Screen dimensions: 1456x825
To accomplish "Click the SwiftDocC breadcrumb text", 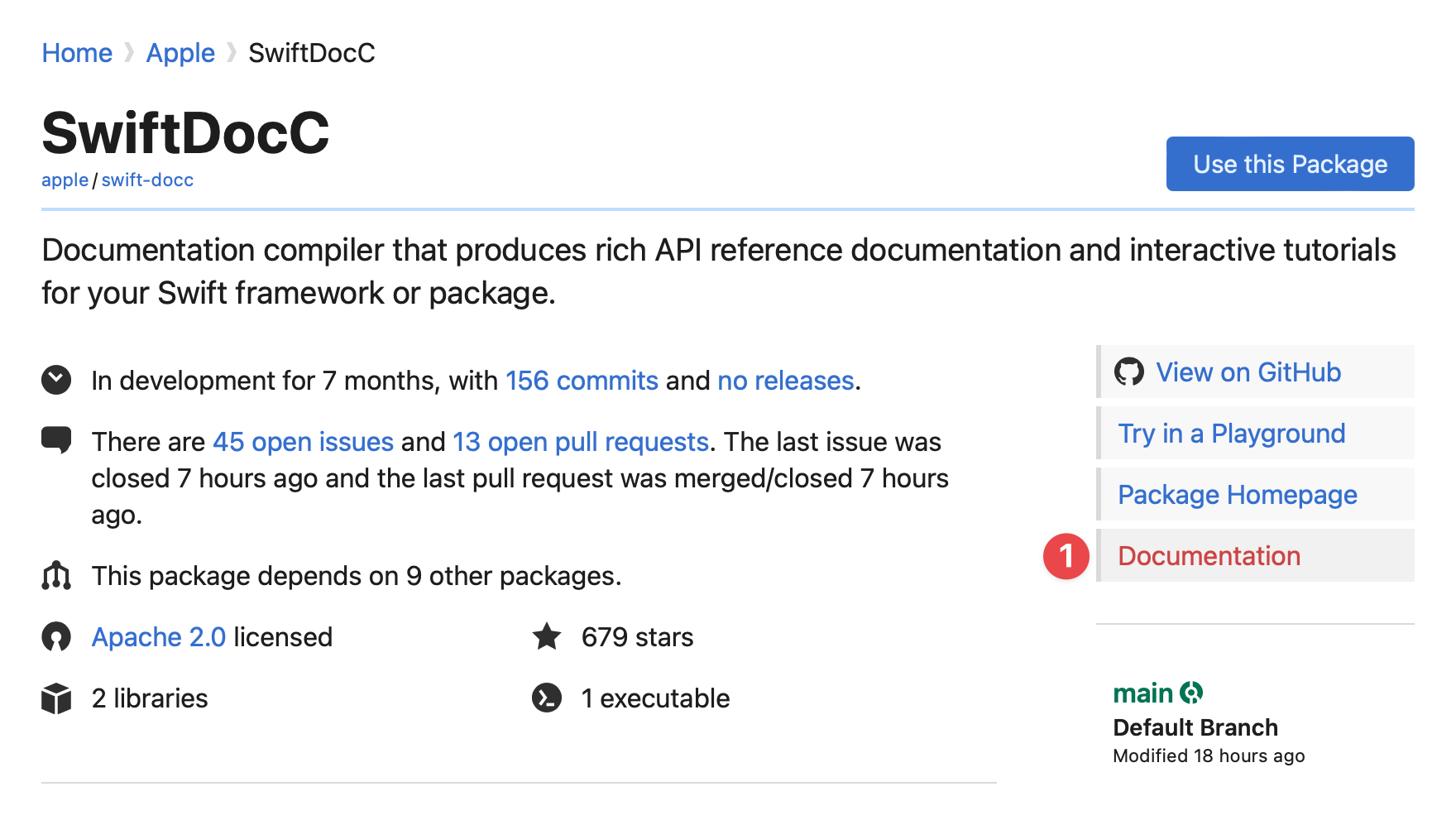I will [312, 53].
